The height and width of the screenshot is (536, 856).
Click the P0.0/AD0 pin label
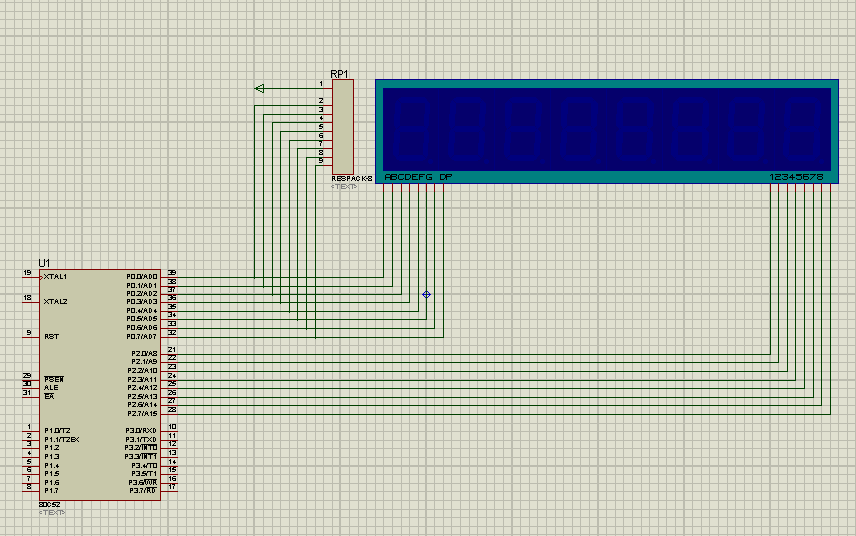[x=141, y=277]
